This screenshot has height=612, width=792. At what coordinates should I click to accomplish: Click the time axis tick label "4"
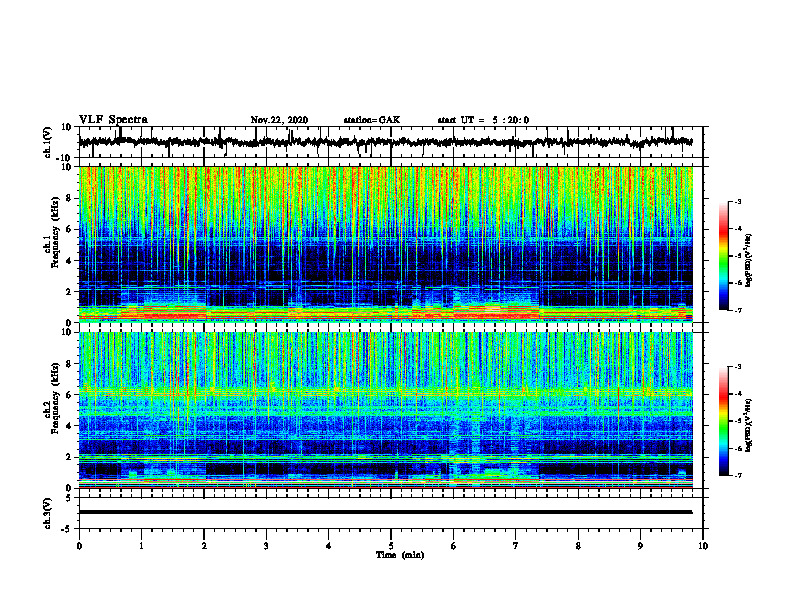point(329,546)
